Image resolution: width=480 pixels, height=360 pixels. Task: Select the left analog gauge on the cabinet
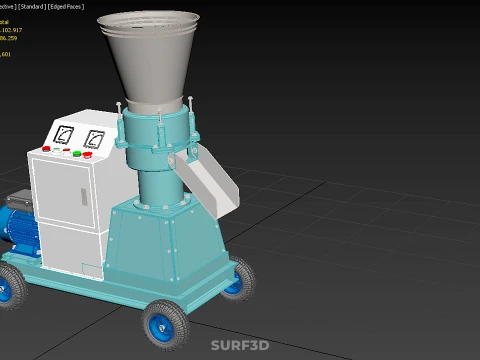64,135
